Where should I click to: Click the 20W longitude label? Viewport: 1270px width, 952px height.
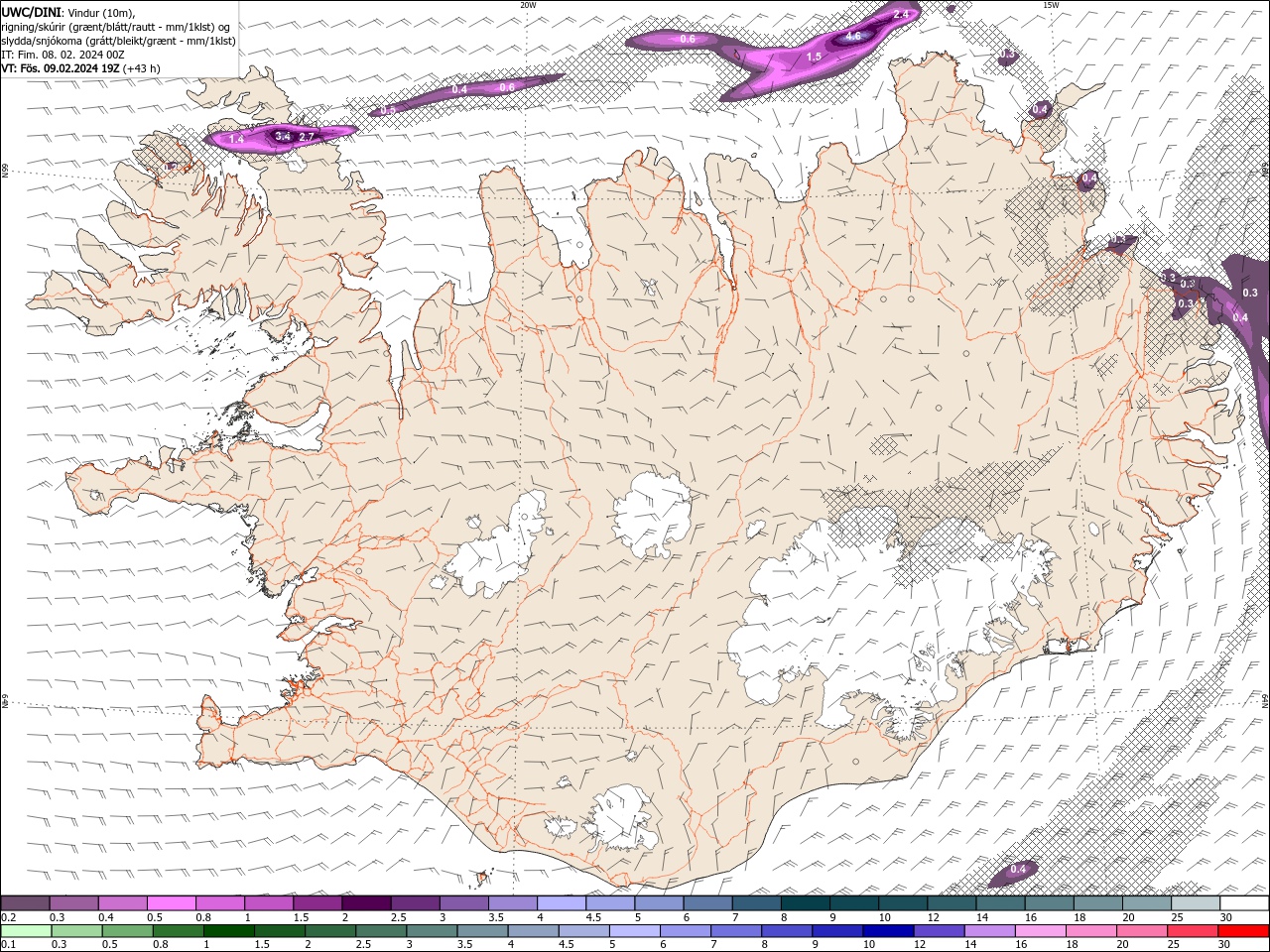point(528,5)
